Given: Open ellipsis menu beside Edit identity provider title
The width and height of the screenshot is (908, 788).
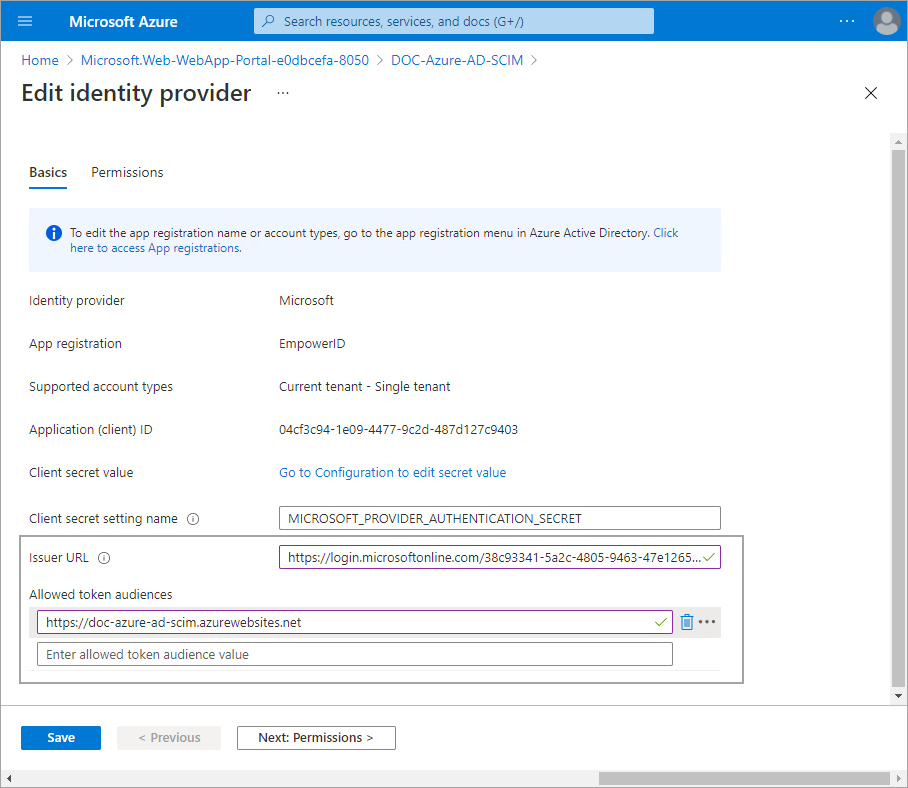Looking at the screenshot, I should [283, 93].
